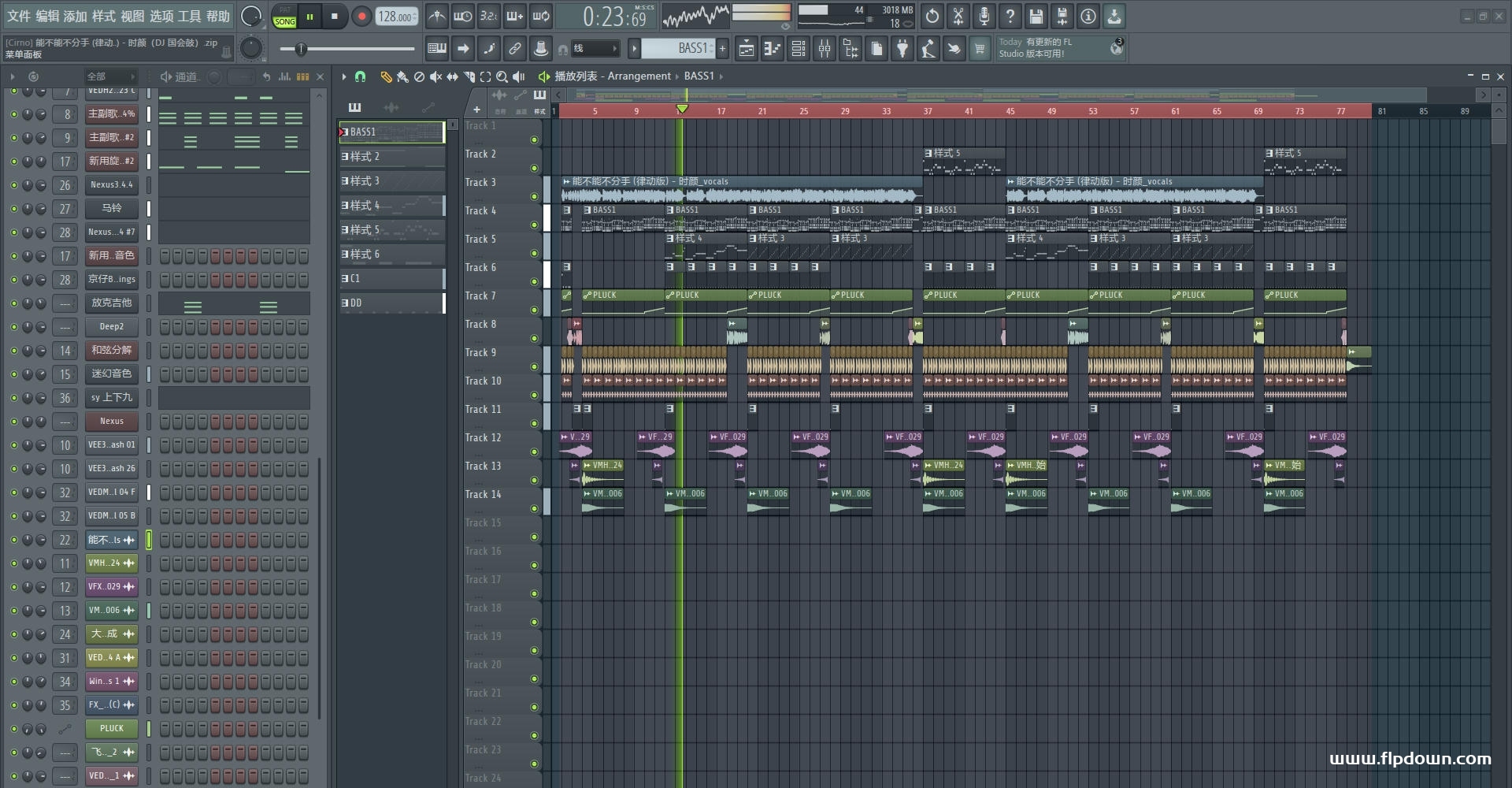Toggle the metronome icon

click(437, 16)
